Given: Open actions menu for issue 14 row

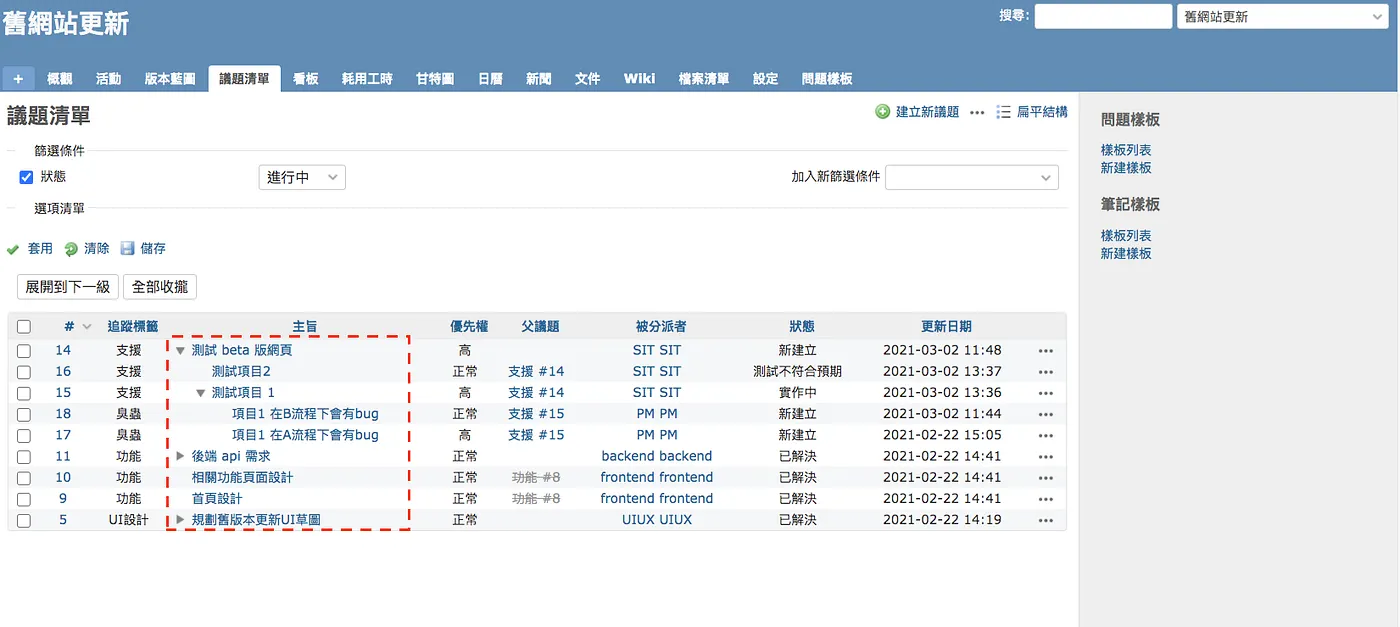Looking at the screenshot, I should coord(1046,351).
